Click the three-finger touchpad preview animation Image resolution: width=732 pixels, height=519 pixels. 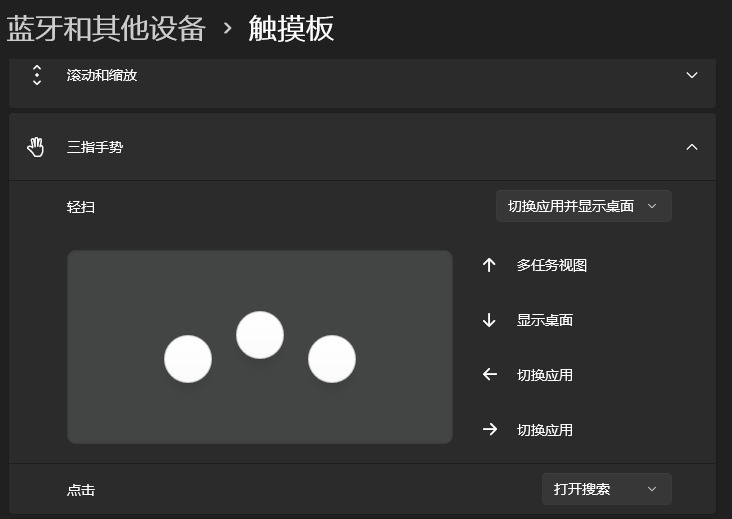click(260, 347)
